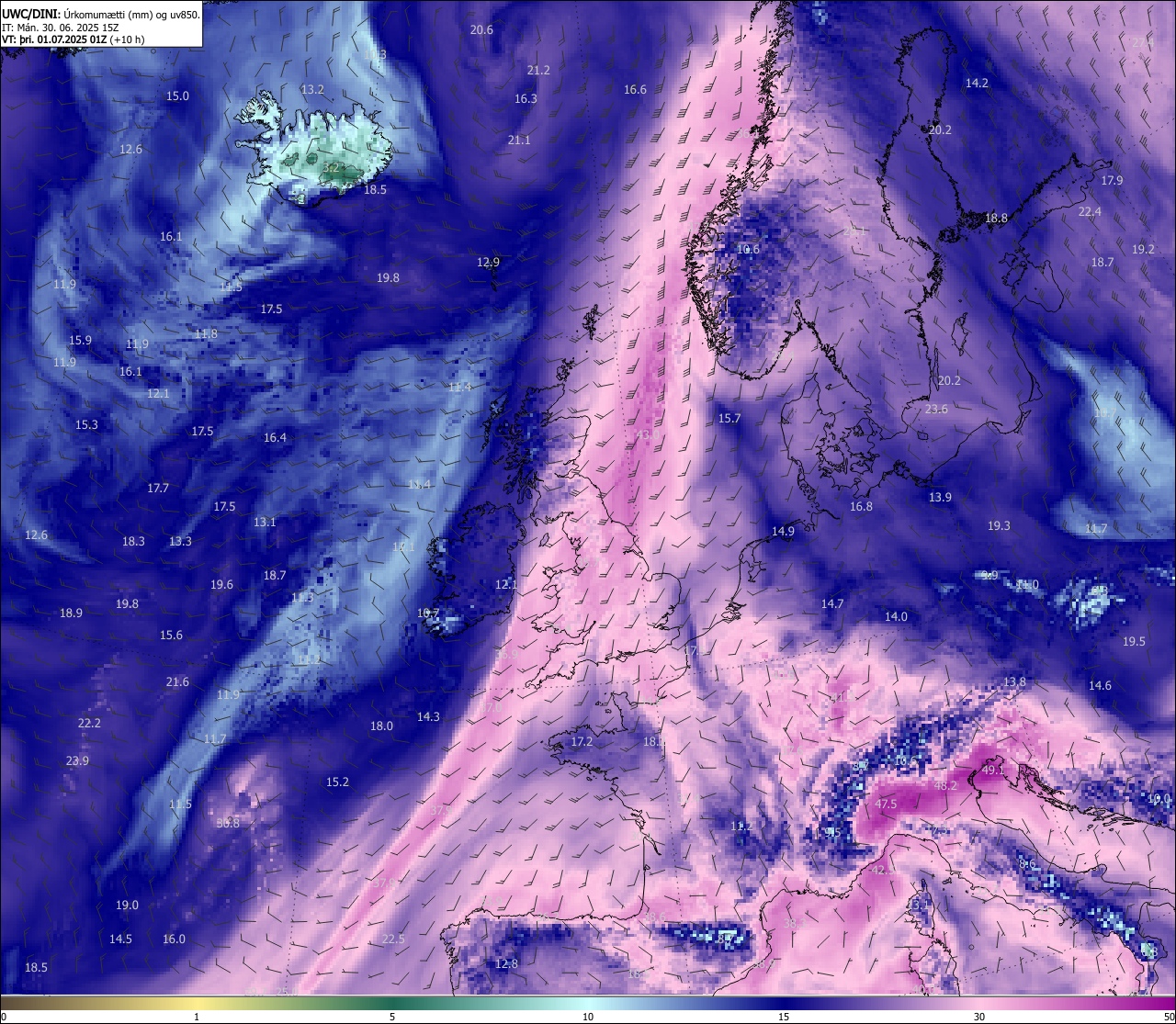Click the 19.3 map value

tap(999, 526)
